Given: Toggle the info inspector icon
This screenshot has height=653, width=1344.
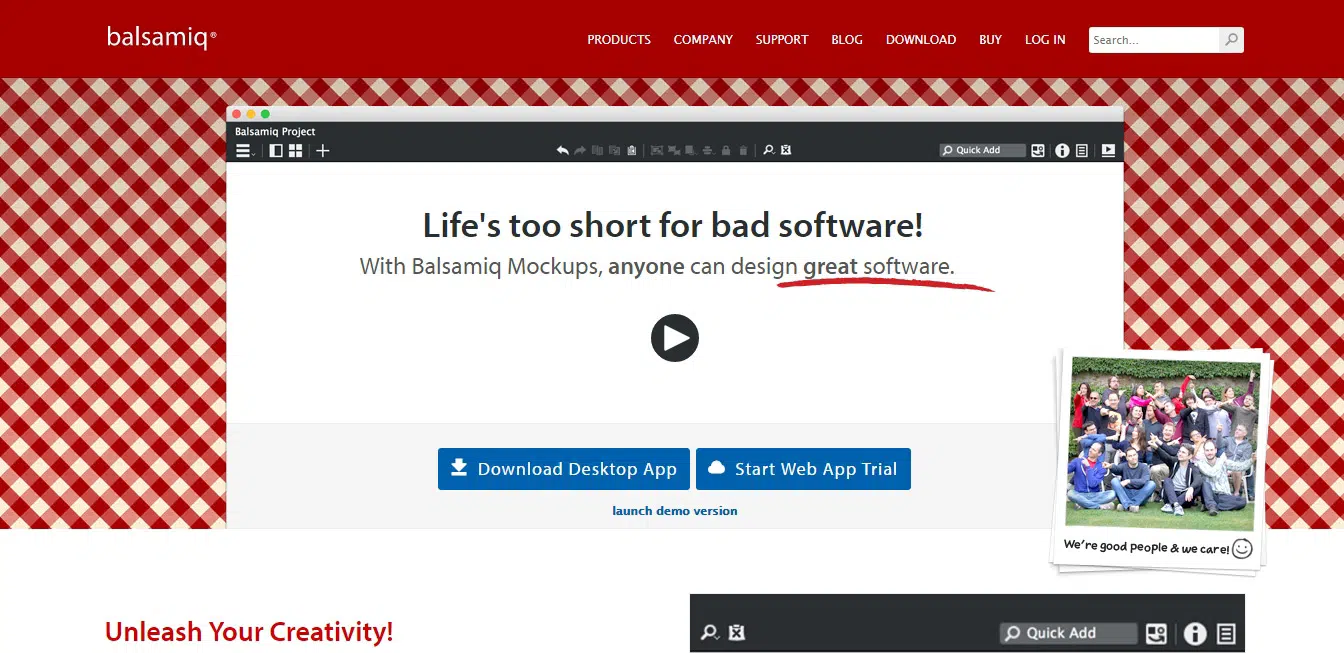Looking at the screenshot, I should [x=1062, y=151].
